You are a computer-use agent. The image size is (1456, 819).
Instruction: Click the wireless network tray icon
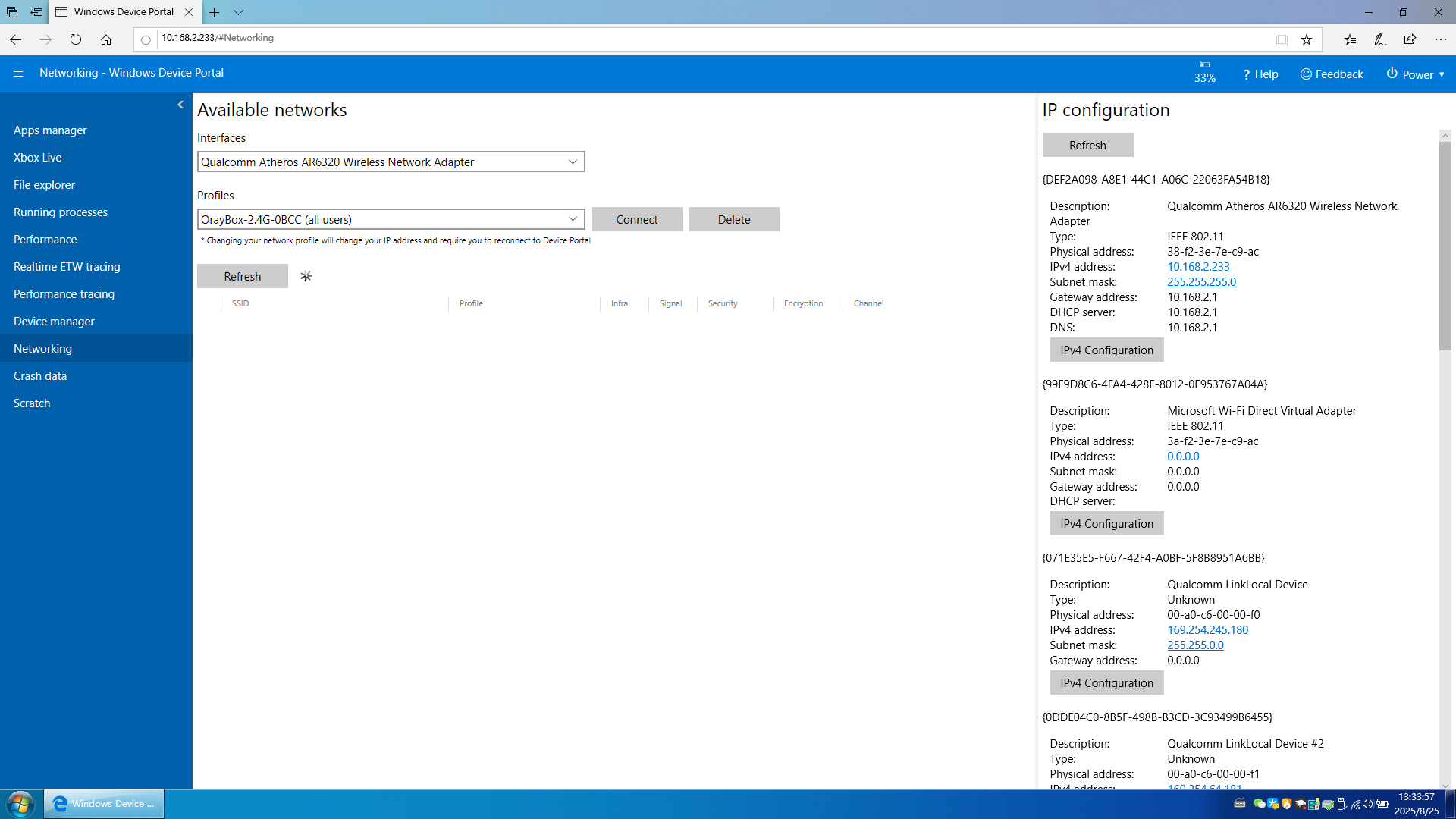[1356, 804]
